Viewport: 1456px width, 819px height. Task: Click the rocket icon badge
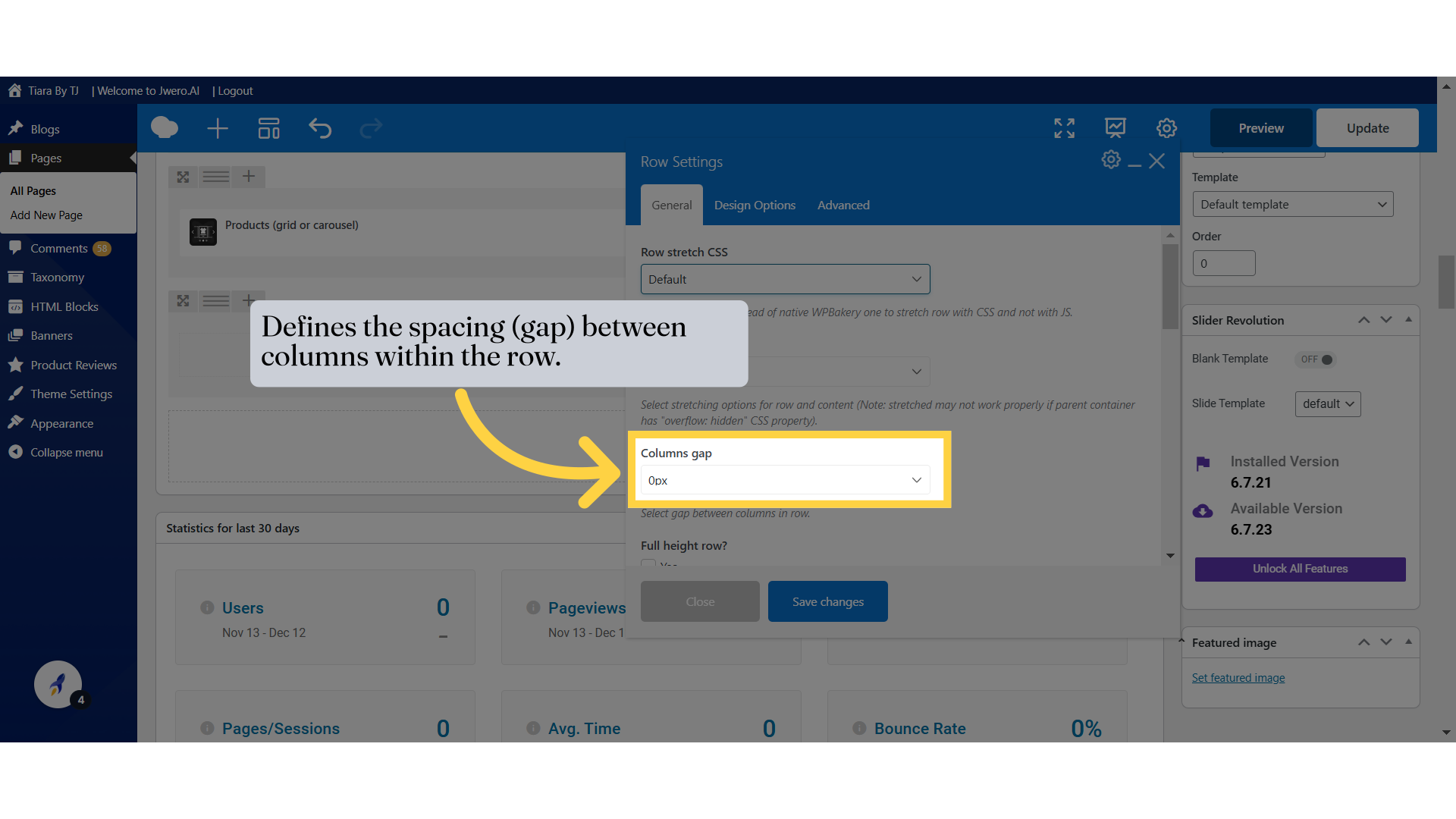click(58, 685)
